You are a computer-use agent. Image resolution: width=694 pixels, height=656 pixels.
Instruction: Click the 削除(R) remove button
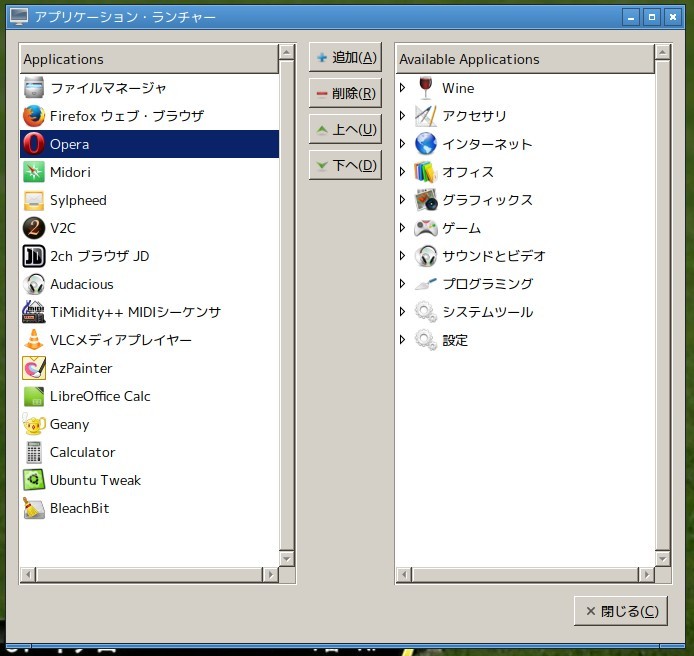345,93
